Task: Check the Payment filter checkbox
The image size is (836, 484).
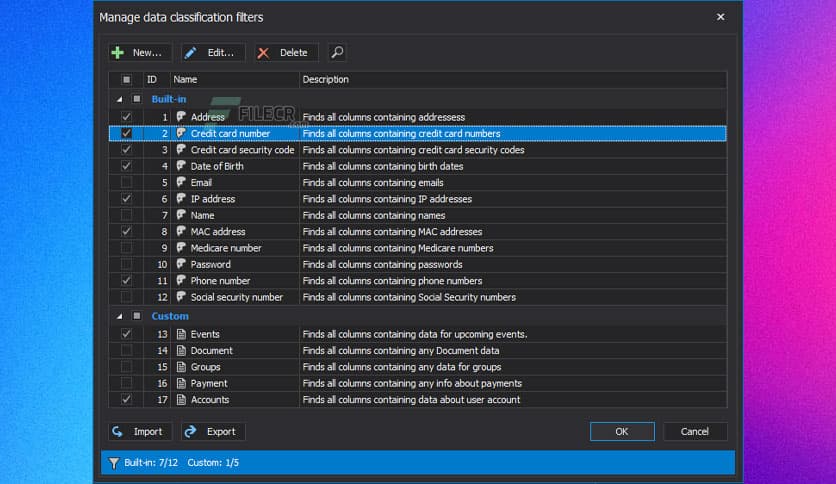Action: point(126,383)
